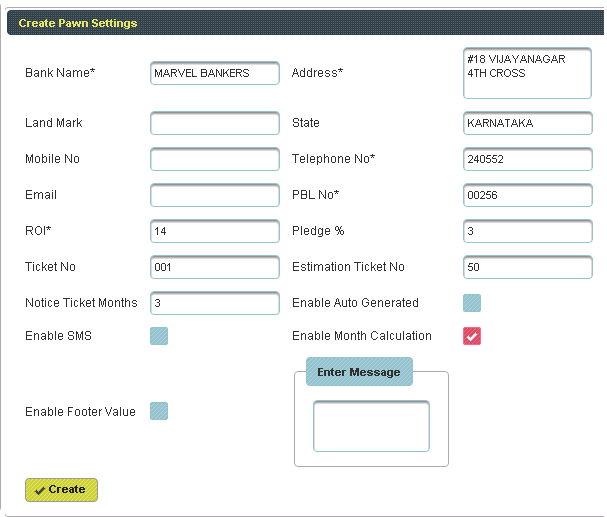
Task: Click the Bank Name input field
Action: tap(214, 73)
